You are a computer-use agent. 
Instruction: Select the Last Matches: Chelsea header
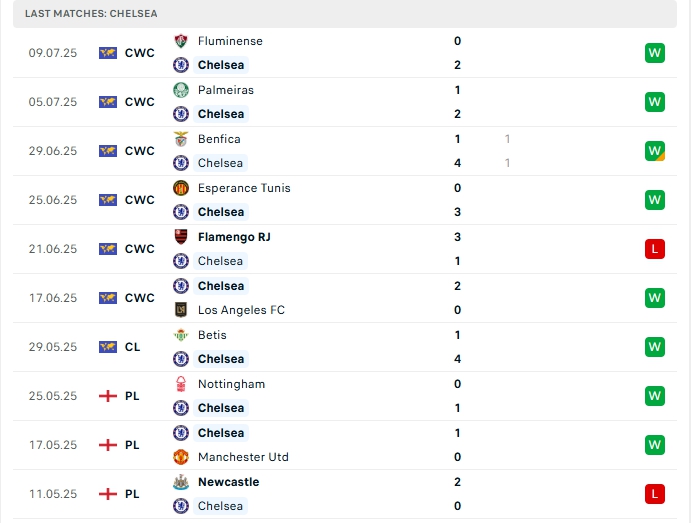pos(91,13)
